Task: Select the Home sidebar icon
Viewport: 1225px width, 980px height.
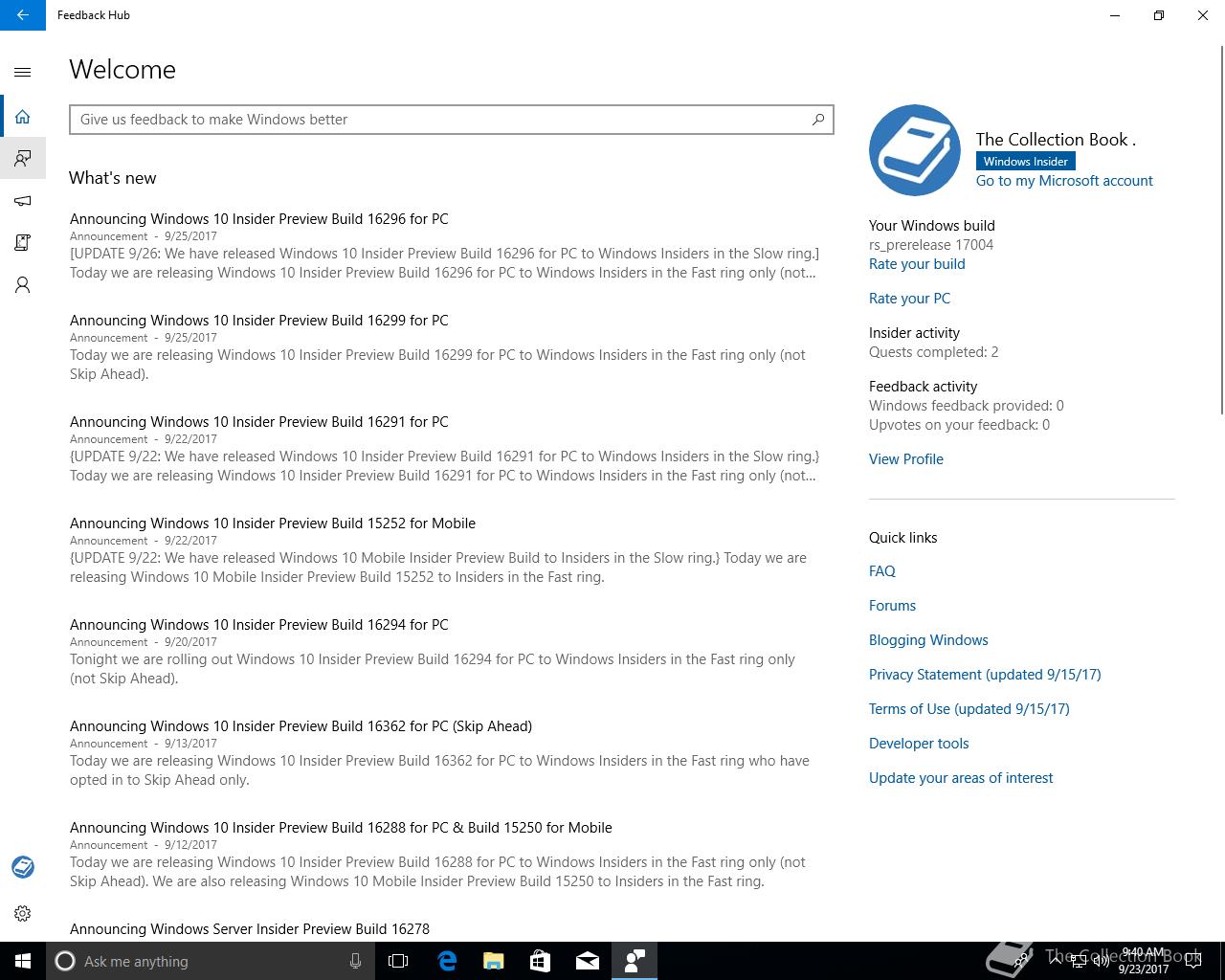Action: (x=23, y=117)
